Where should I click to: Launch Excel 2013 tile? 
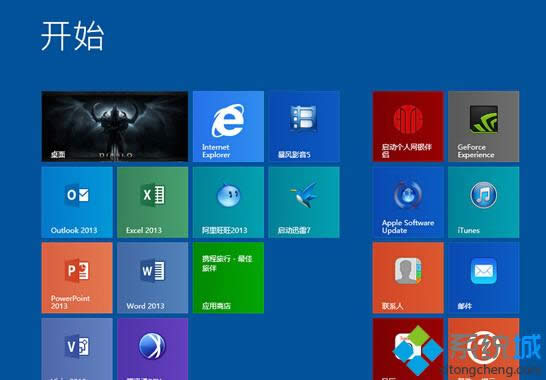point(153,202)
